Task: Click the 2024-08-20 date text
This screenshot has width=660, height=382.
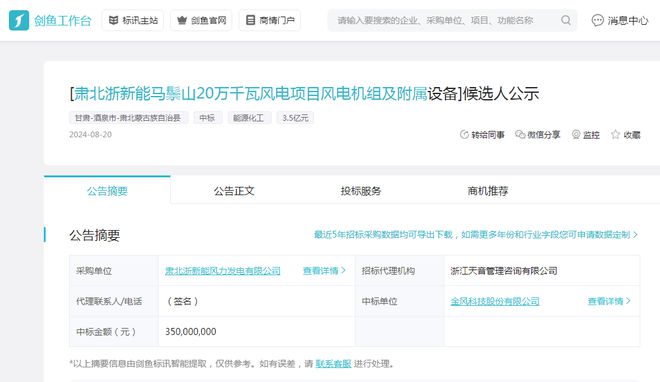Action: click(90, 135)
